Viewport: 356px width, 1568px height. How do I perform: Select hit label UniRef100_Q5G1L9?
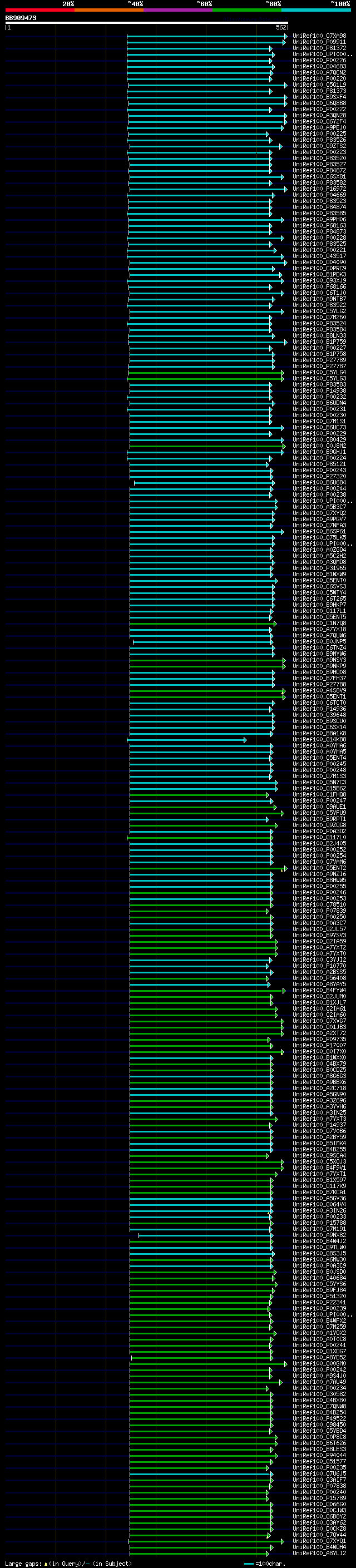point(319,85)
